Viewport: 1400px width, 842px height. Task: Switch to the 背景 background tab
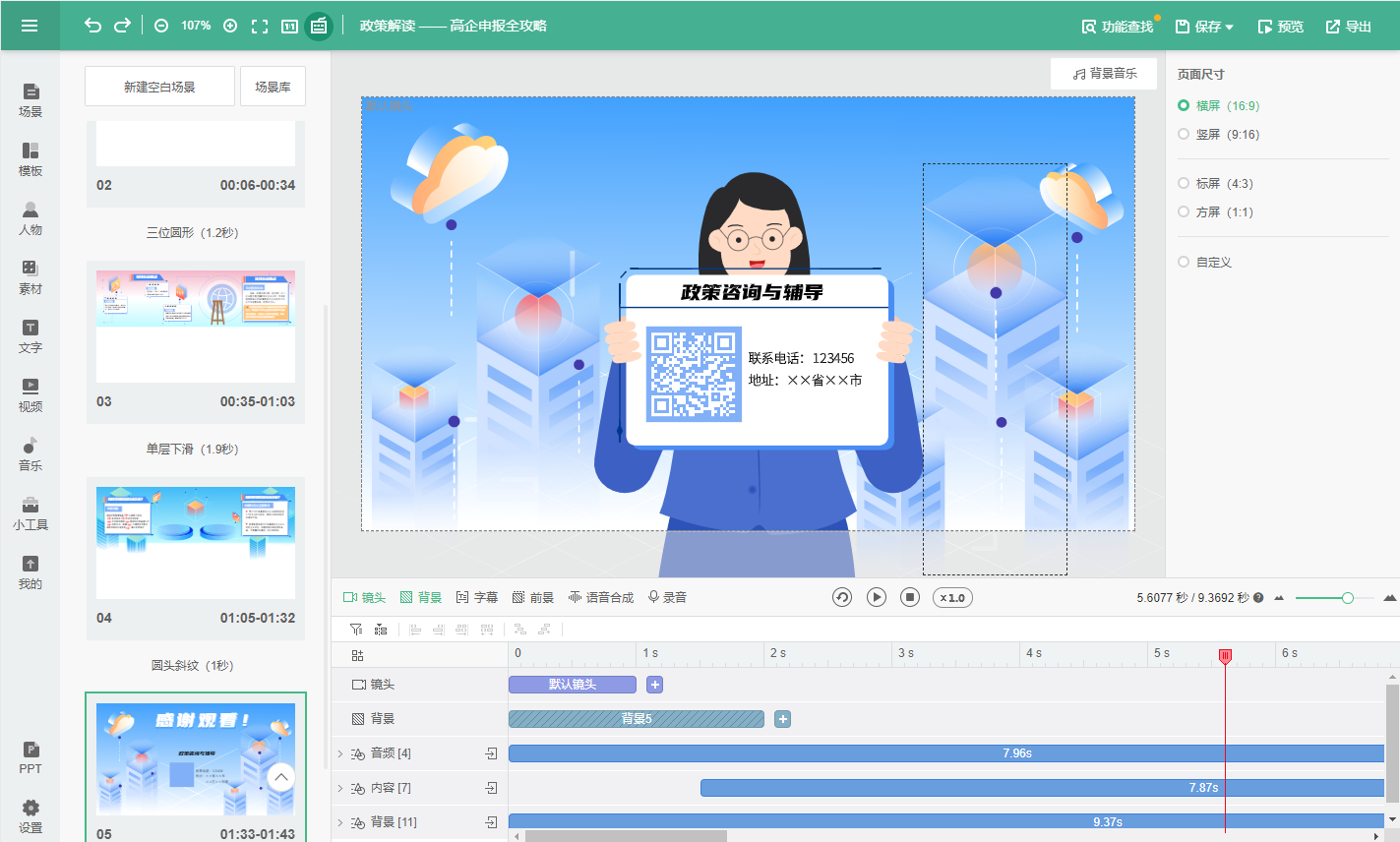click(421, 597)
